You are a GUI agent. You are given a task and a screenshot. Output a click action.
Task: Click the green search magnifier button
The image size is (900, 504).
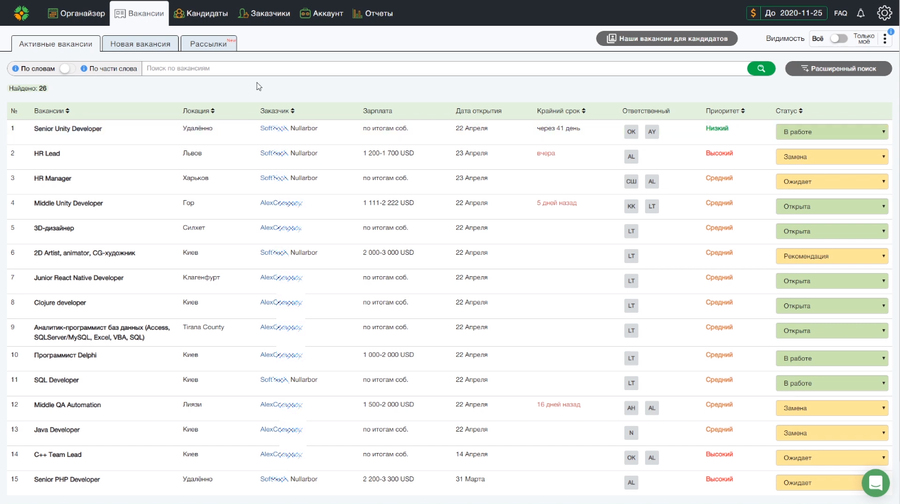point(761,68)
